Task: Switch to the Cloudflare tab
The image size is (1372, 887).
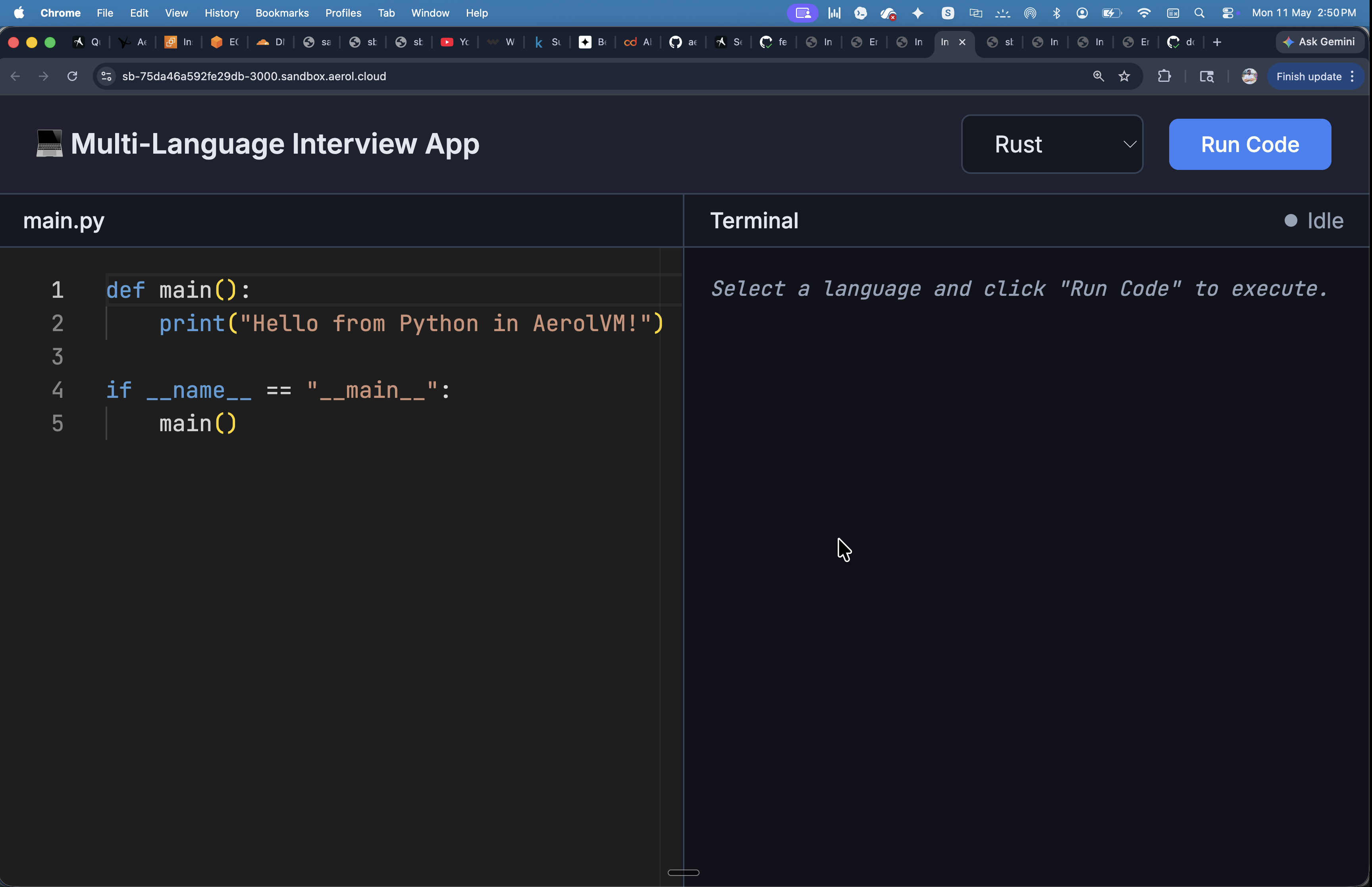Action: 271,42
